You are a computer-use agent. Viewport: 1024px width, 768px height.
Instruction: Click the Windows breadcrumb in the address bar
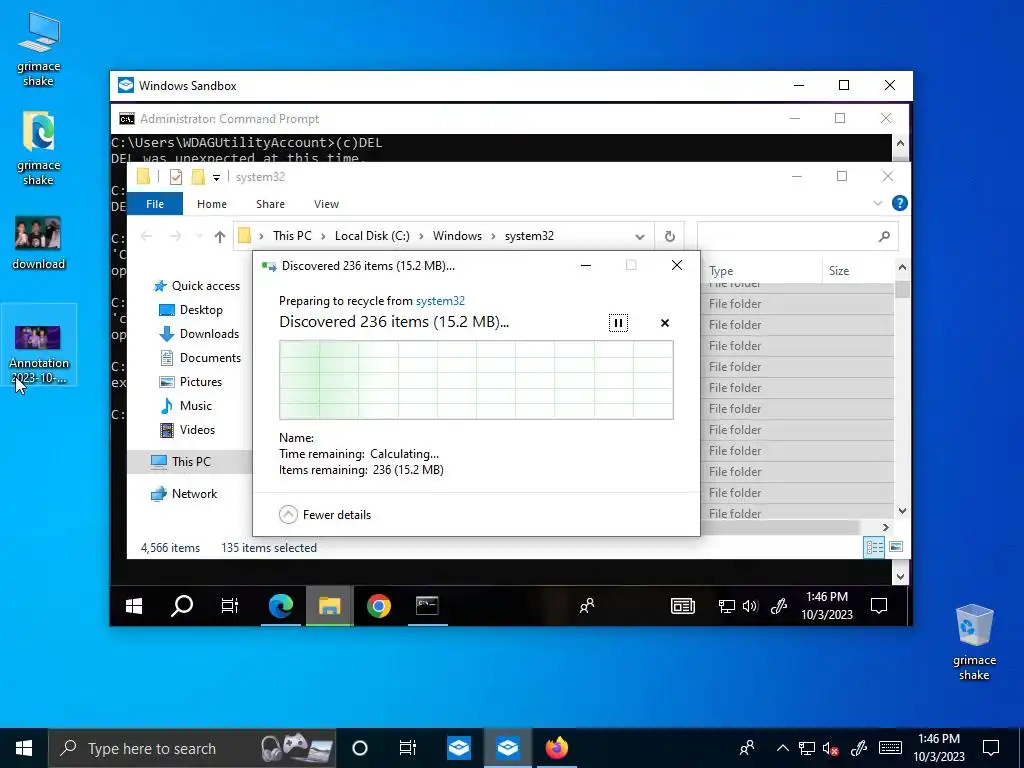457,236
